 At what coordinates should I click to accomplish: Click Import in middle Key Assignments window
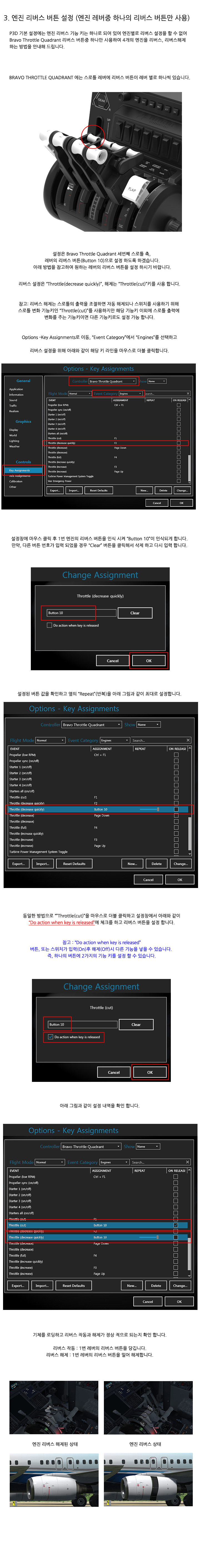(x=42, y=863)
